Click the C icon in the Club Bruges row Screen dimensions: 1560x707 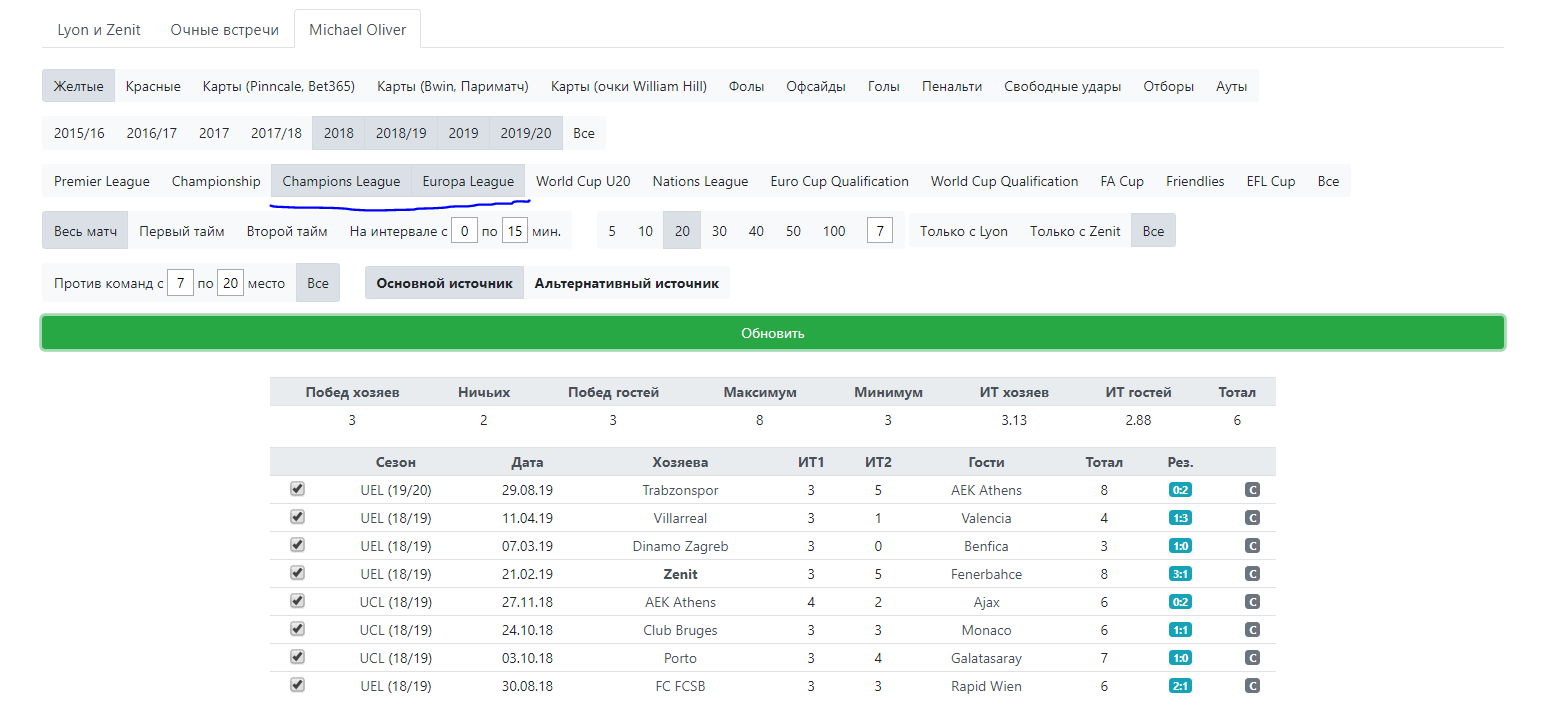[x=1252, y=630]
